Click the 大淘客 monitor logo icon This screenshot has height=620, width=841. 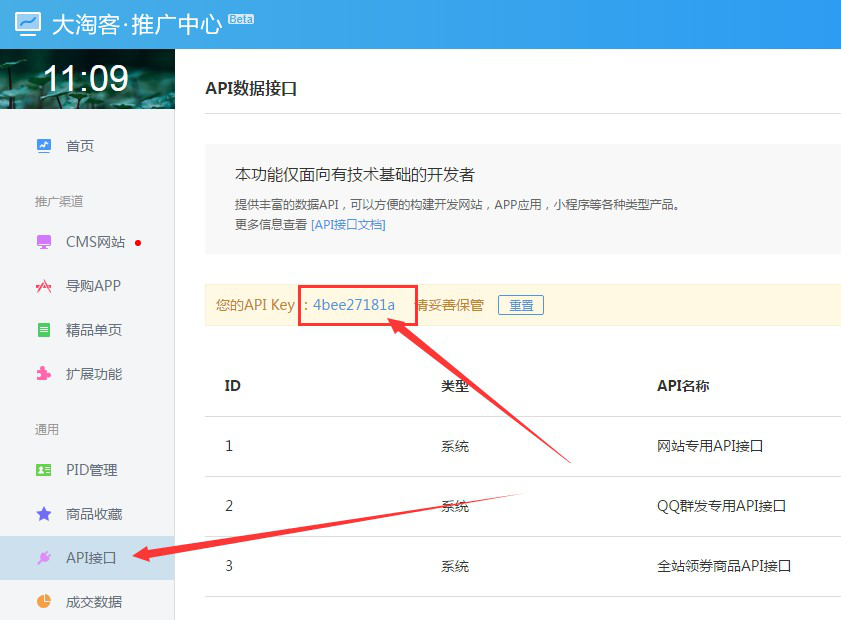coord(27,23)
